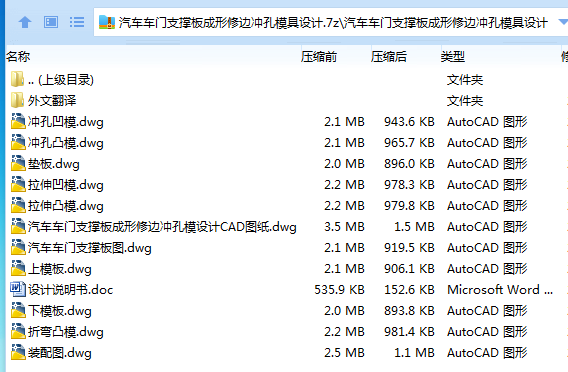The image size is (568, 372).
Task: Switch to the icon view mode button
Action: click(x=51, y=22)
